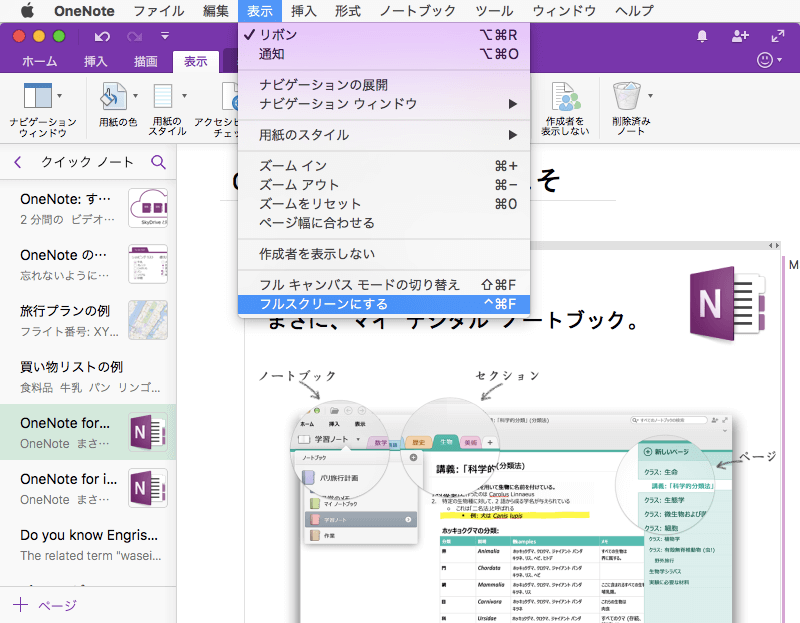Select フルスクリーンにする menu item
This screenshot has height=623, width=800.
[x=384, y=304]
